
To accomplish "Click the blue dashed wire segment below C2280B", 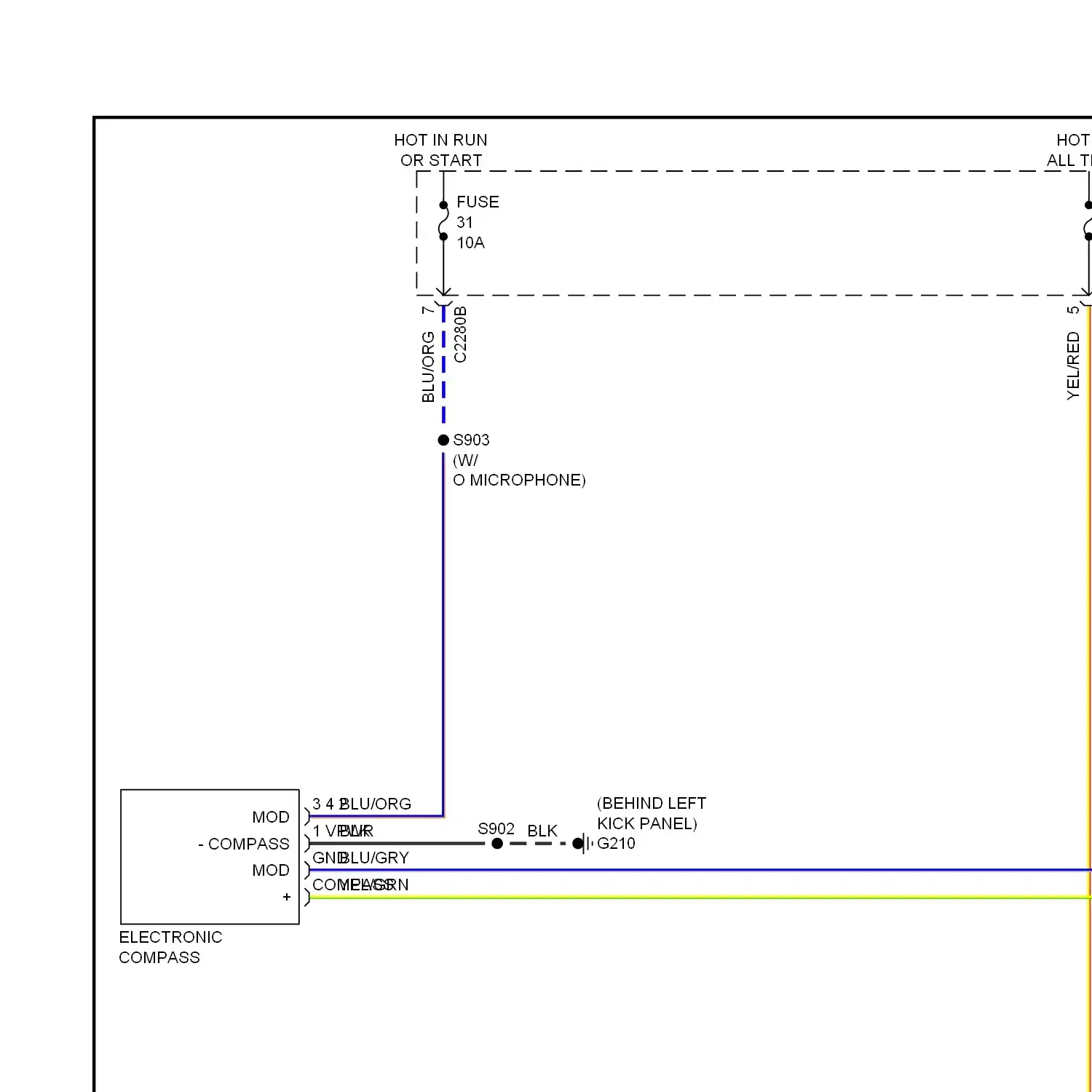I will point(443,364).
